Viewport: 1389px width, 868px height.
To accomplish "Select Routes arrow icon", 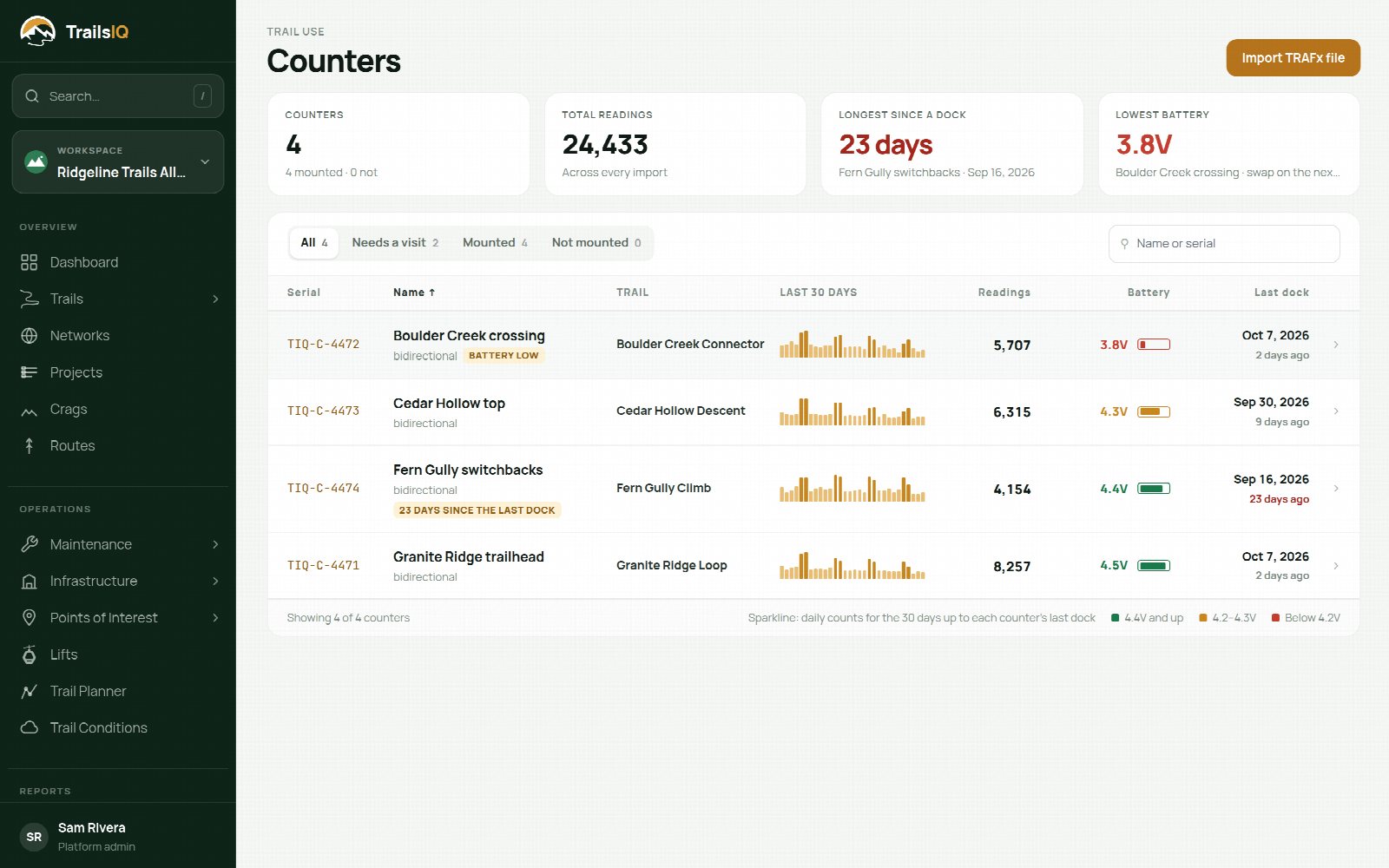I will point(30,446).
